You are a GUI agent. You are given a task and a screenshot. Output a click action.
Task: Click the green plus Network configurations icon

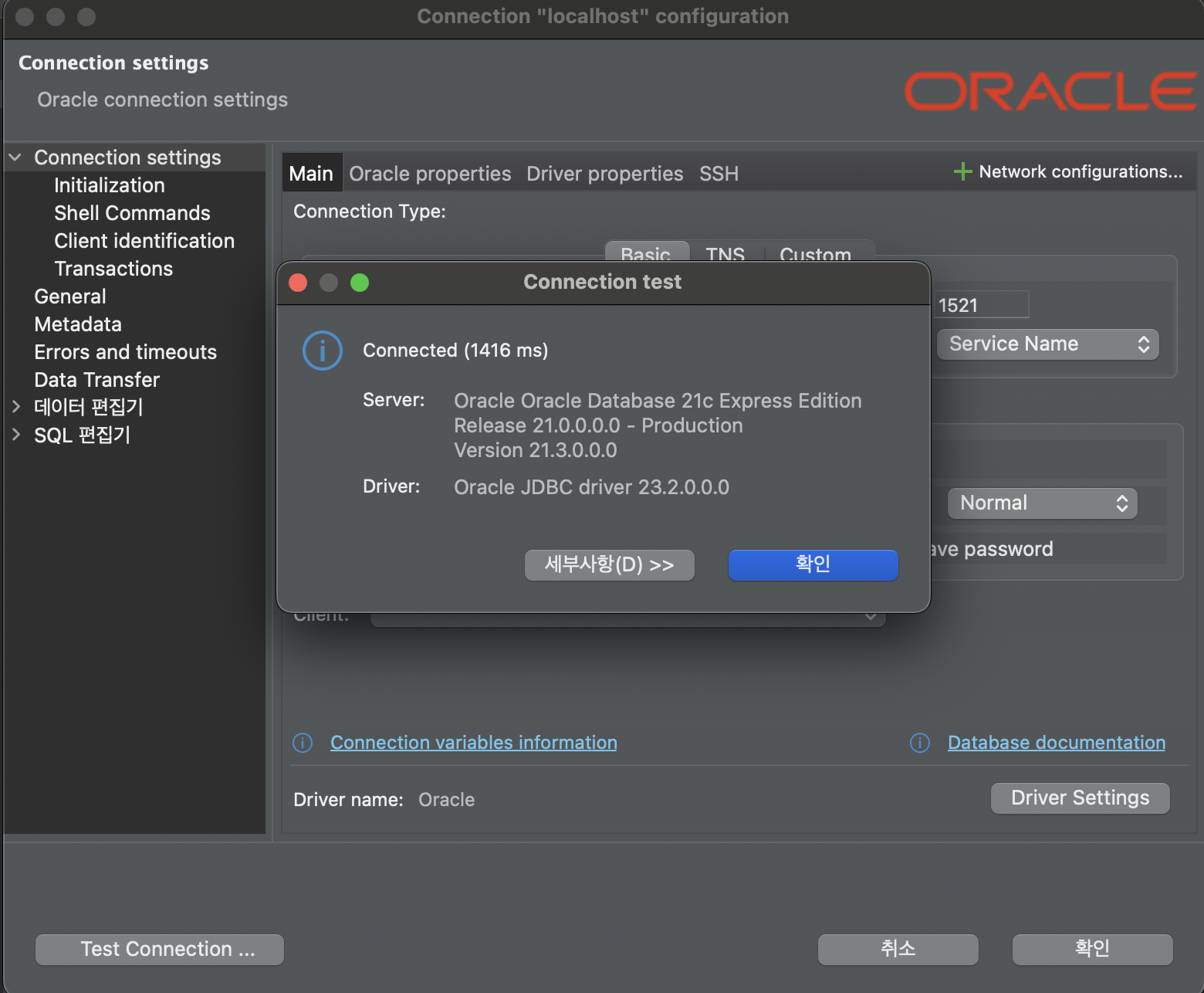[x=962, y=171]
